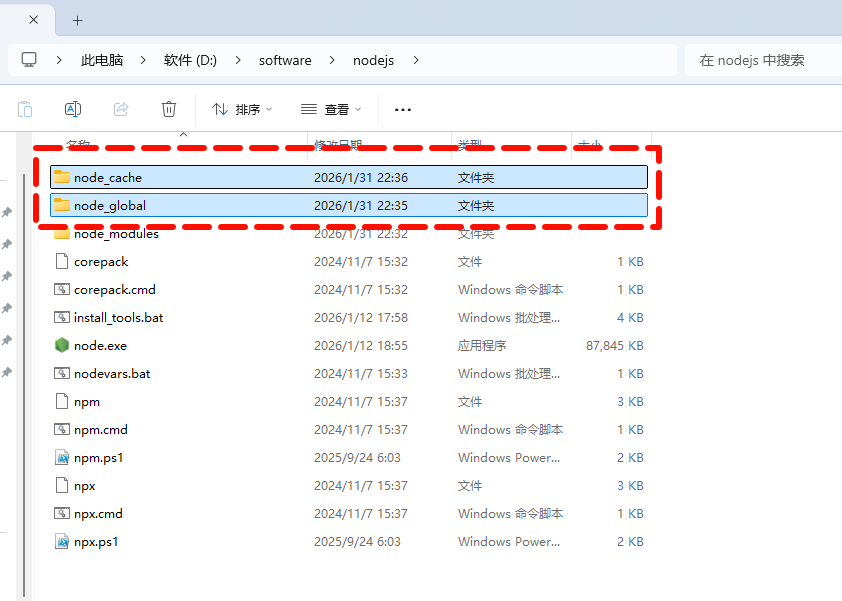Click the npm blank file icon
This screenshot has width=842, height=601.
[62, 401]
